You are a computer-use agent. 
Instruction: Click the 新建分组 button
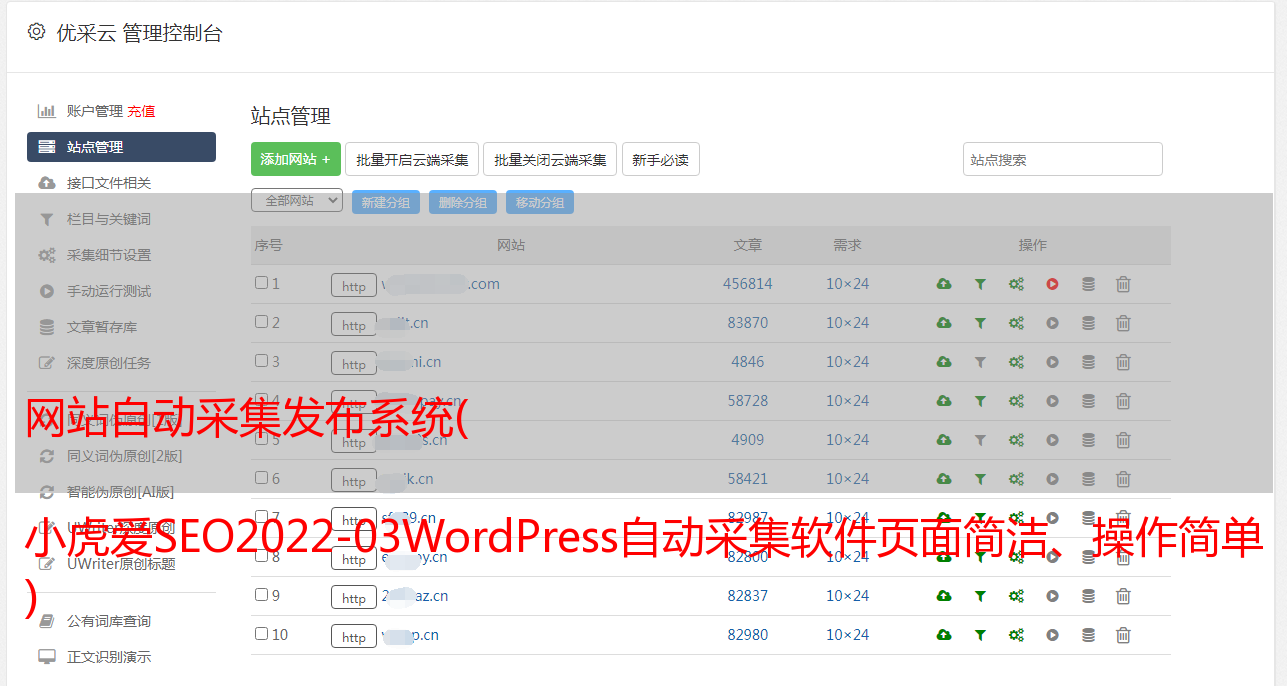(x=386, y=202)
